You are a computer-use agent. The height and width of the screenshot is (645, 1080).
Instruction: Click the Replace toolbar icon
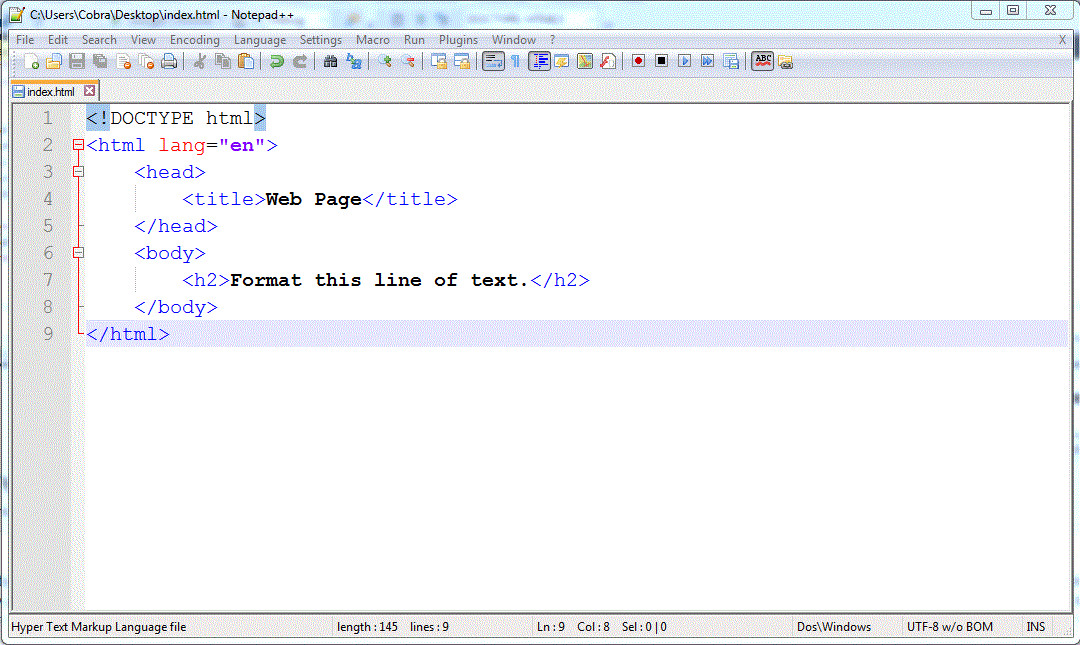click(354, 61)
